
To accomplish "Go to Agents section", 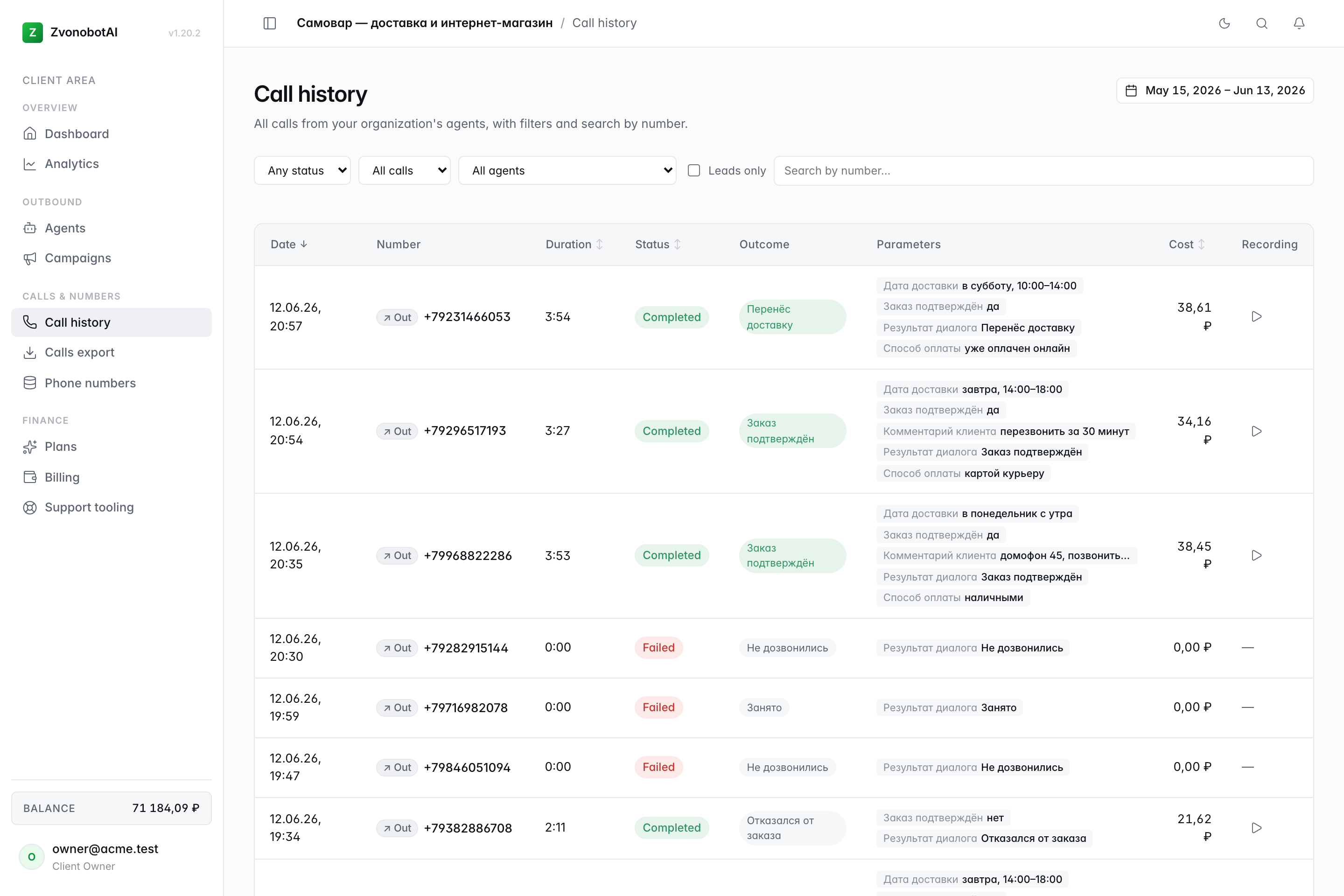I will [112, 228].
